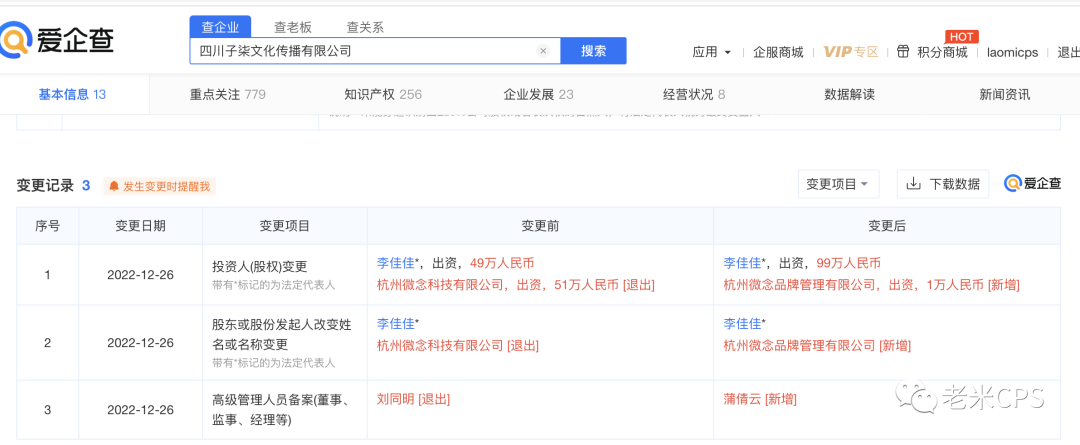Expand the 变更项目 filter dropdown
Screen dimensions: 1080x445
point(838,184)
